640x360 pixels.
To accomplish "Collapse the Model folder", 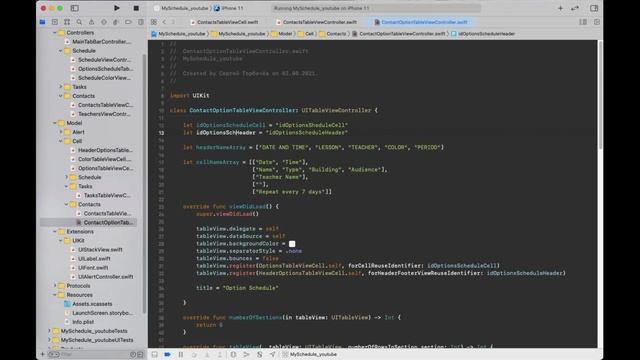I will tap(55, 123).
